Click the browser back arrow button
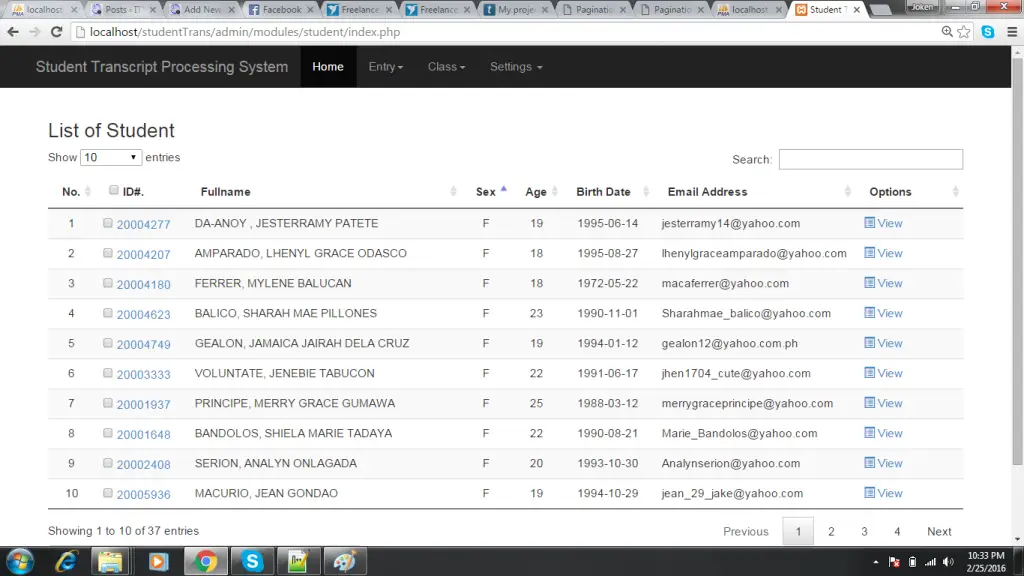Viewport: 1024px width, 576px height. click(x=13, y=32)
